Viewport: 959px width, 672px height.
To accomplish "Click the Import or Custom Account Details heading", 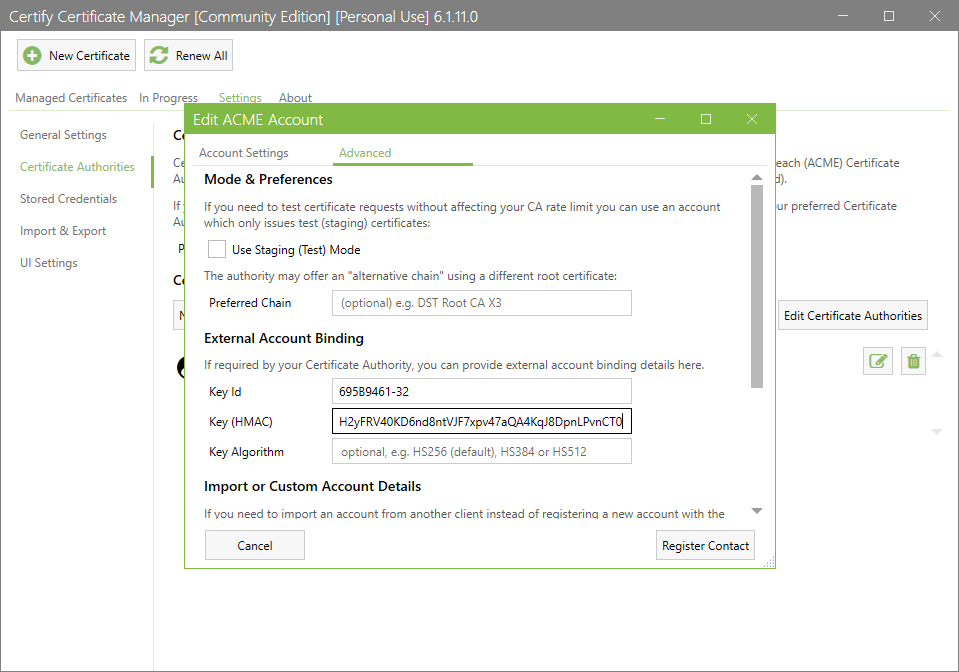I will tap(313, 486).
